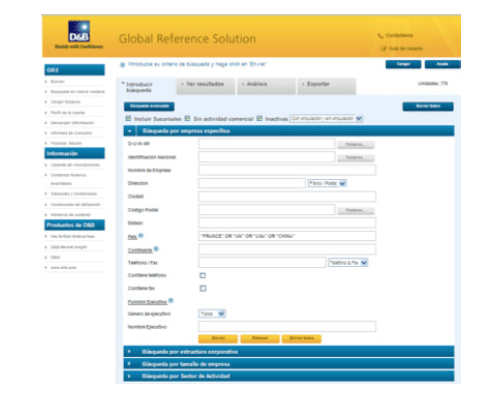This screenshot has height=394, width=493.
Task: Click into the Nombre de Empresa field
Action: click(x=287, y=170)
